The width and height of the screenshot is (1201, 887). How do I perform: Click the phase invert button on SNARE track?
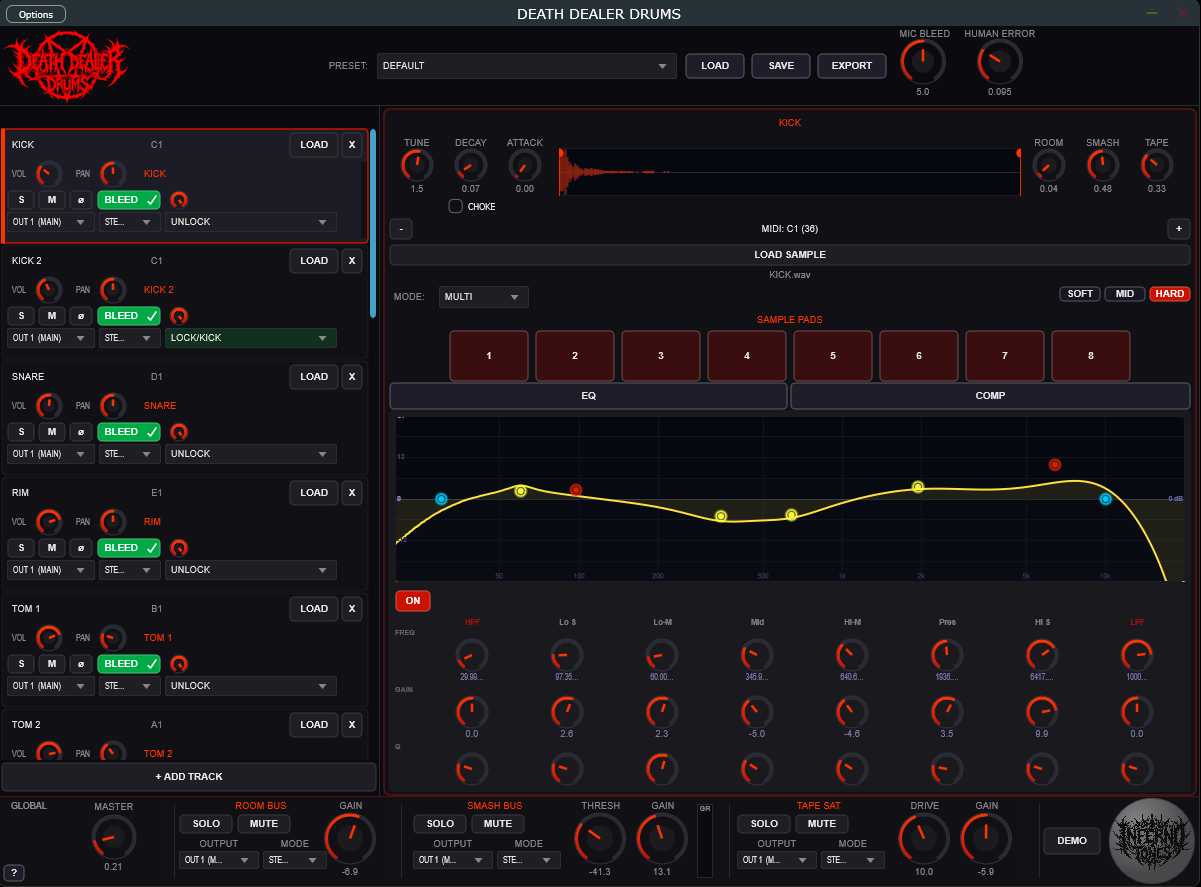tap(81, 432)
